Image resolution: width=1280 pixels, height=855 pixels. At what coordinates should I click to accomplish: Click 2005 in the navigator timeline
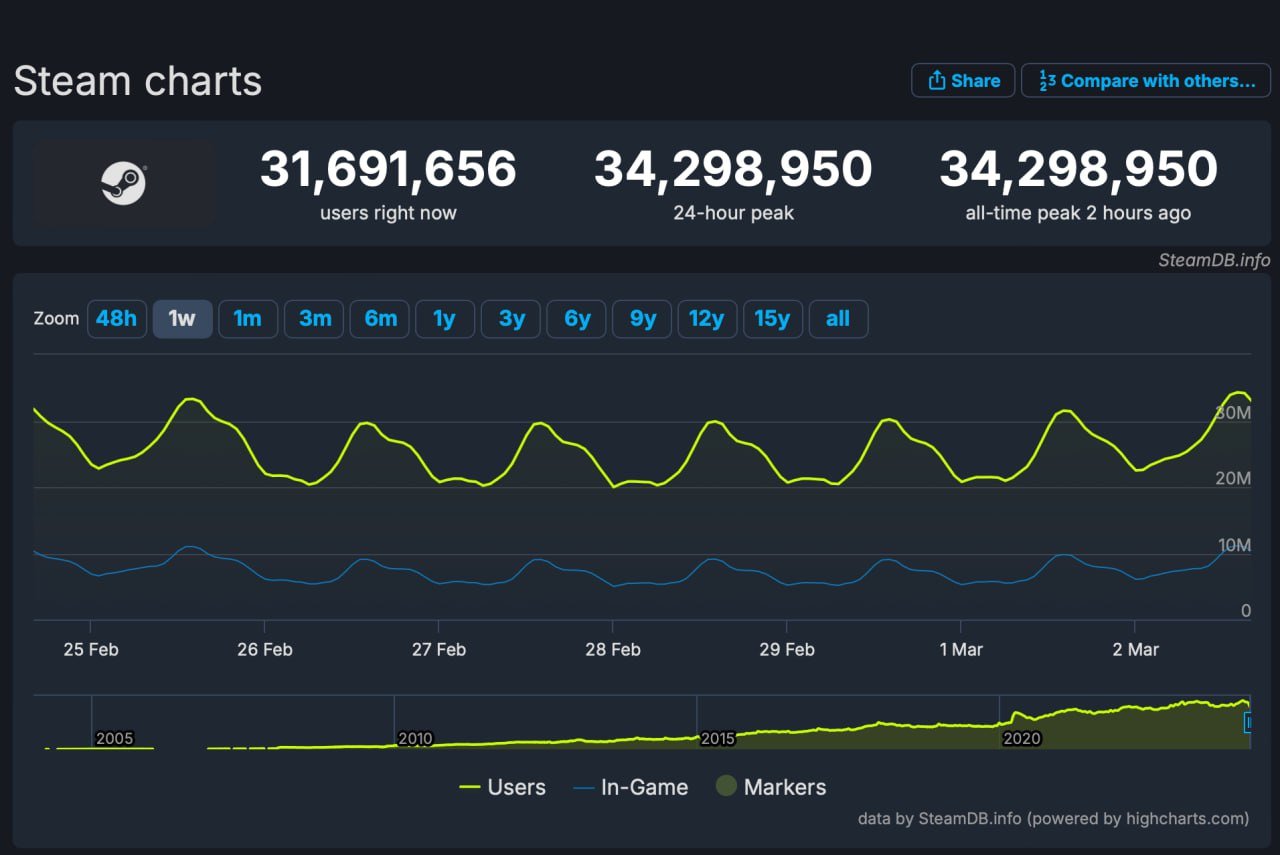[x=114, y=739]
